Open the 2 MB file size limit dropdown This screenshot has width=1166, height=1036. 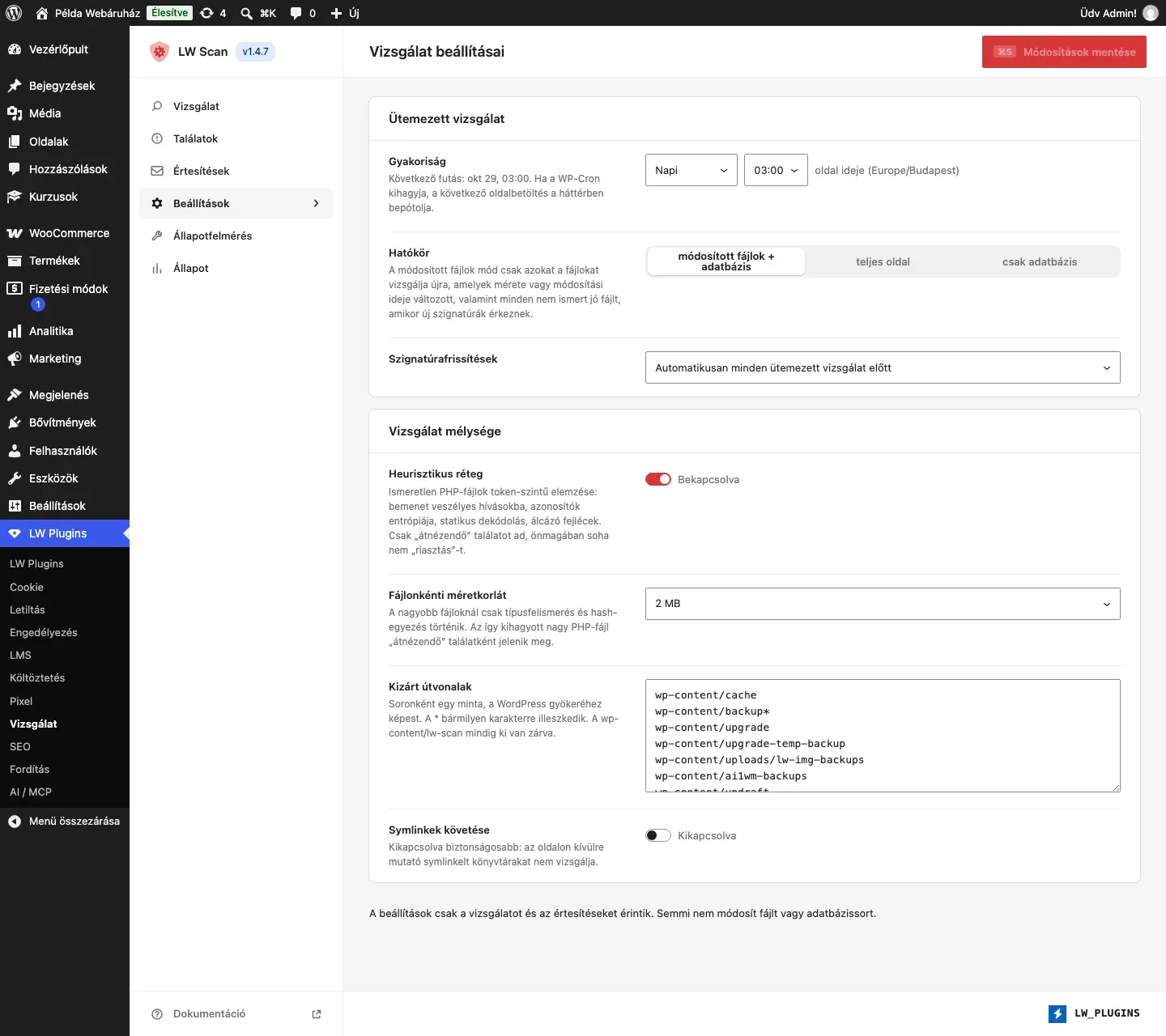(x=883, y=604)
